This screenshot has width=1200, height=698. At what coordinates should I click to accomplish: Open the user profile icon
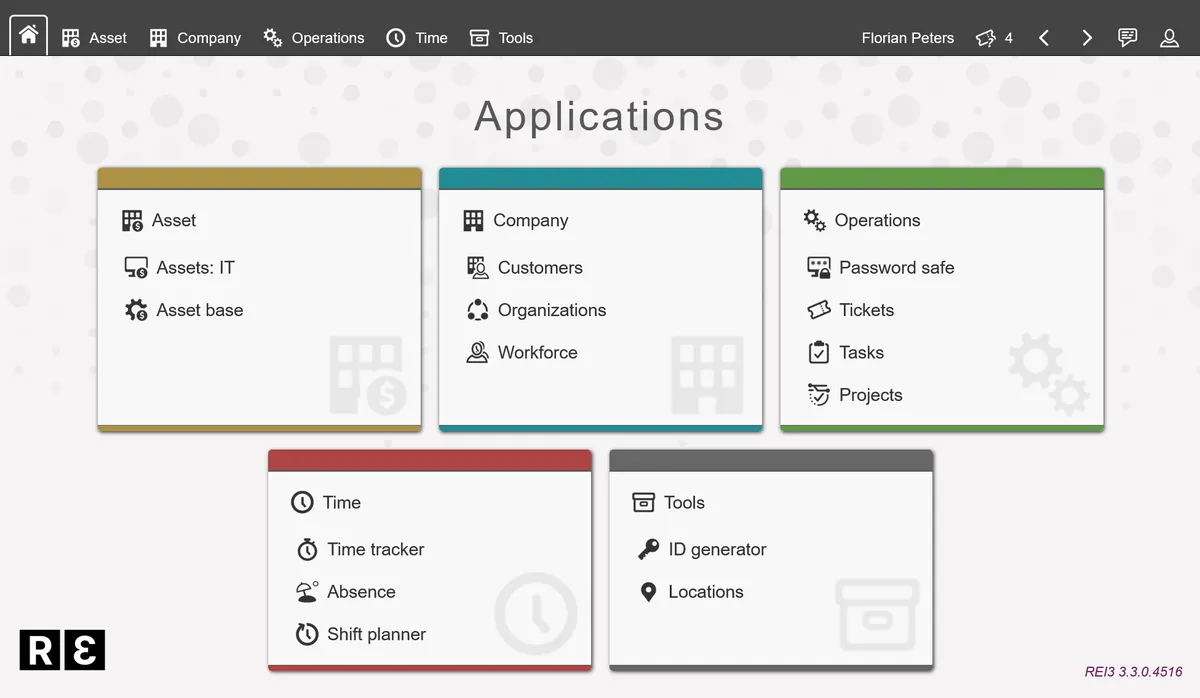pos(1169,38)
